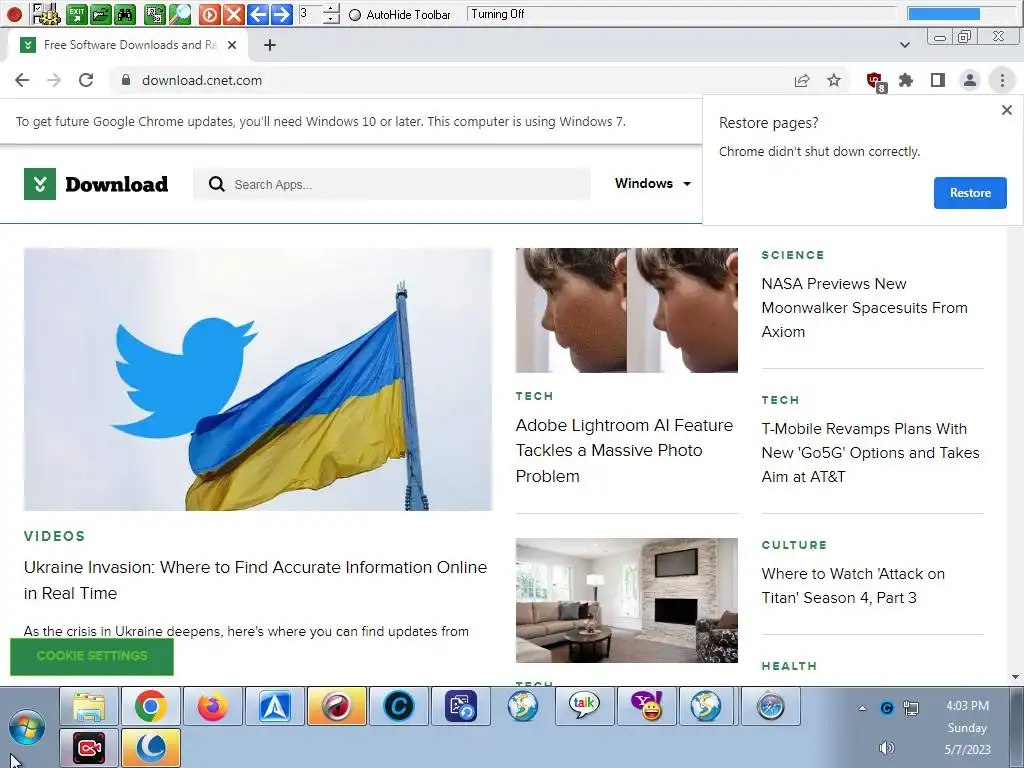Open the Windows Start menu orb

click(x=27, y=727)
